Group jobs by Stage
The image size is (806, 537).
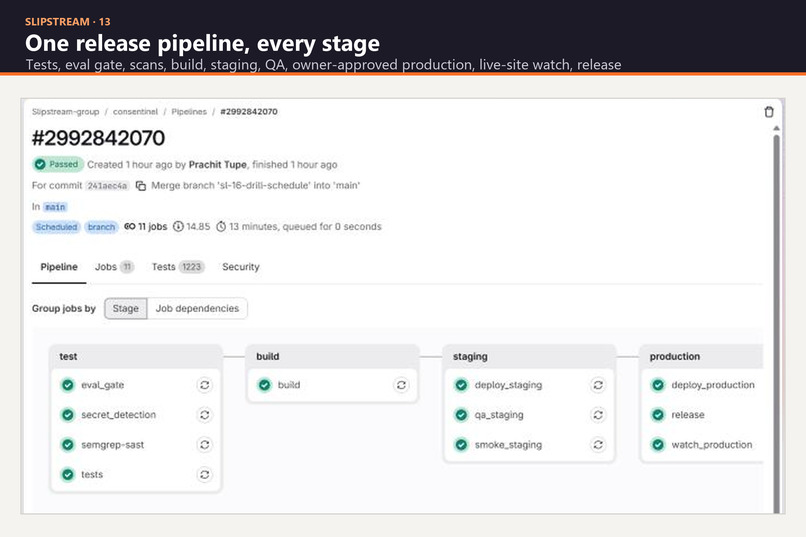click(x=126, y=308)
